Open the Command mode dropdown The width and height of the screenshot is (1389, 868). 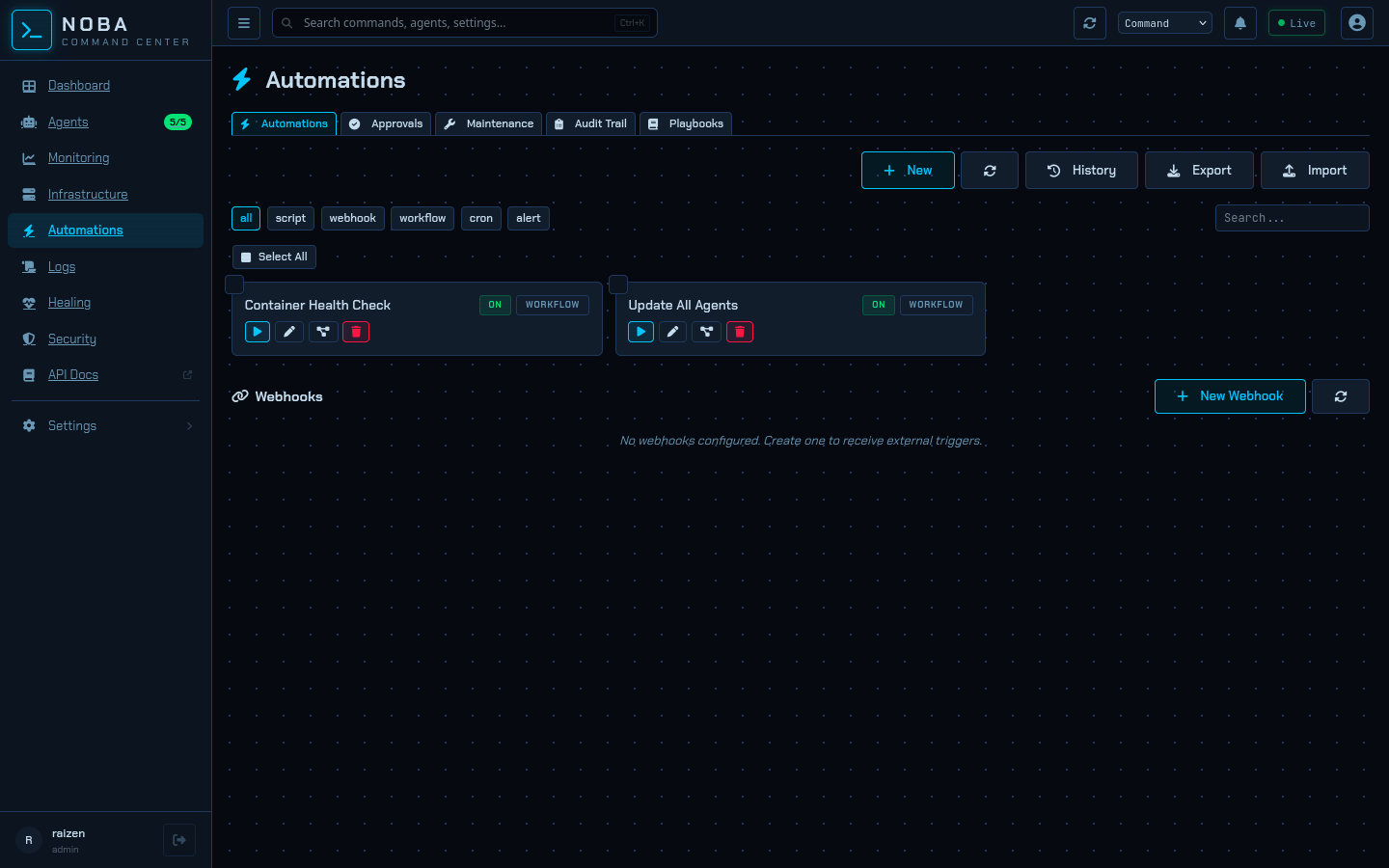point(1164,22)
